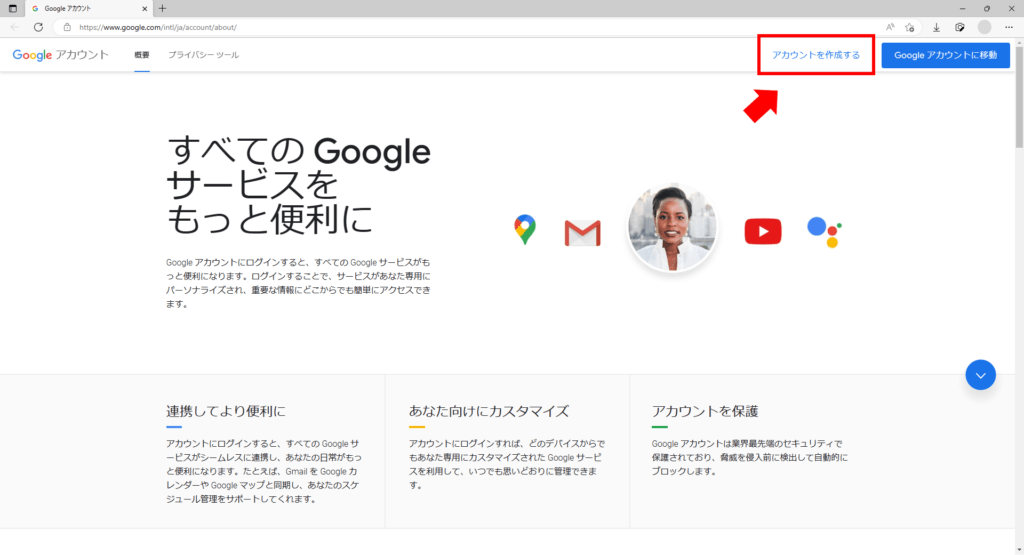Screen dimensions: 1024x555
Task: Open the browser settings ellipsis menu
Action: click(1008, 27)
